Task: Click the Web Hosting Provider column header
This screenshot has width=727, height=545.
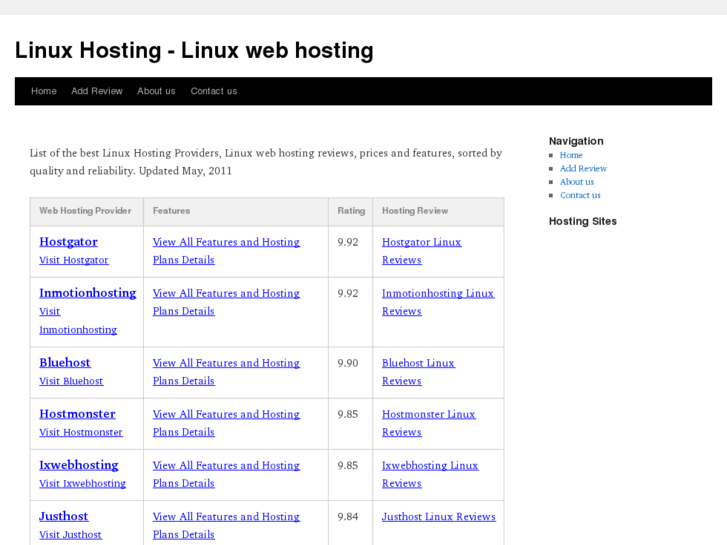Action: point(85,211)
